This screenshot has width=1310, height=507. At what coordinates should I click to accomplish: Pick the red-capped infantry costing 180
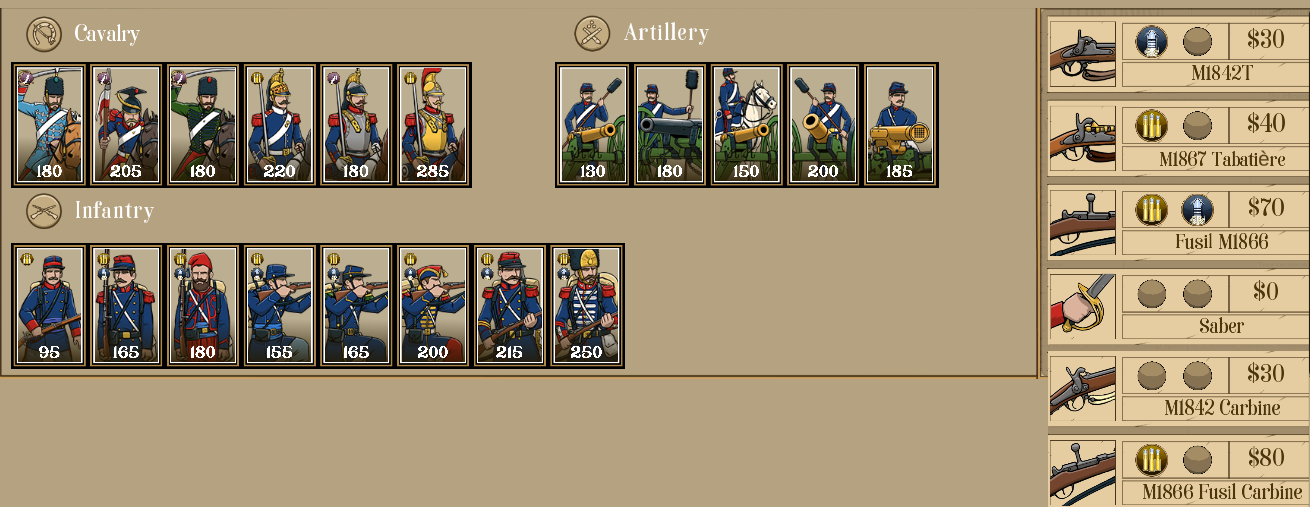pyautogui.click(x=203, y=306)
